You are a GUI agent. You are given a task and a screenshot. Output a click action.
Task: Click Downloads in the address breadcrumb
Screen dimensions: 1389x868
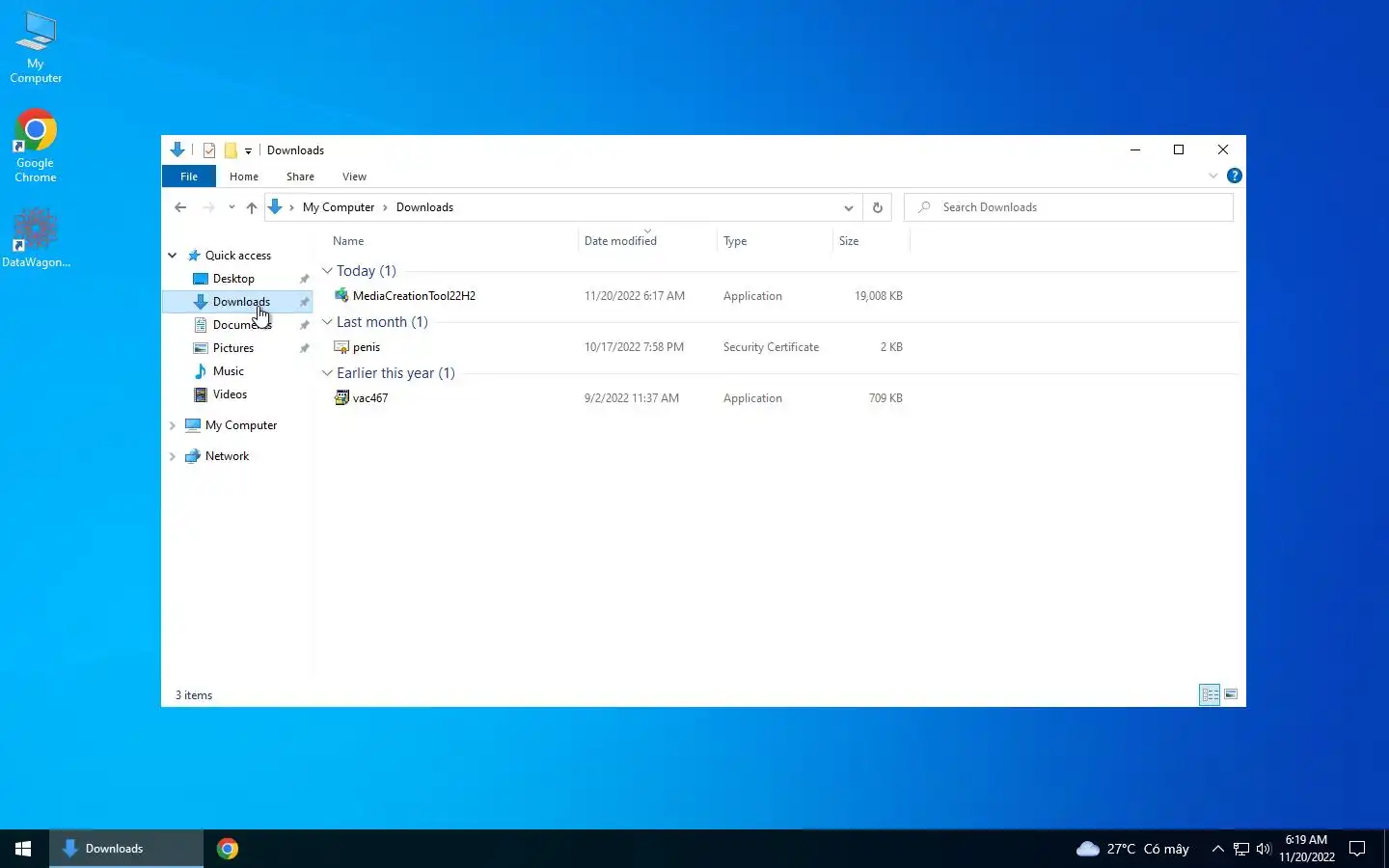(x=424, y=207)
